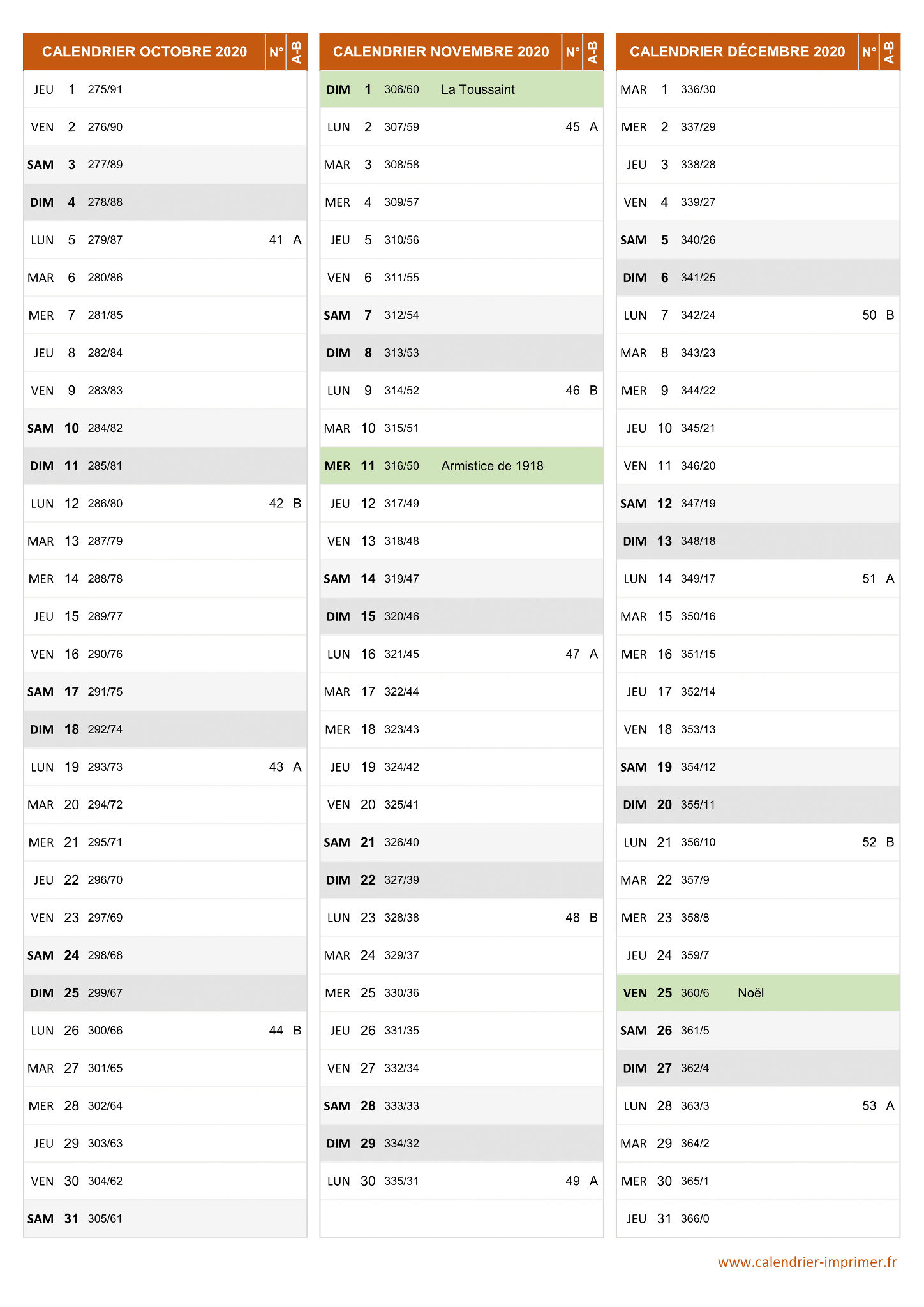Viewport: 924px width, 1307px height.
Task: Select the Calendrier Novembre 2020 header
Action: tap(441, 52)
